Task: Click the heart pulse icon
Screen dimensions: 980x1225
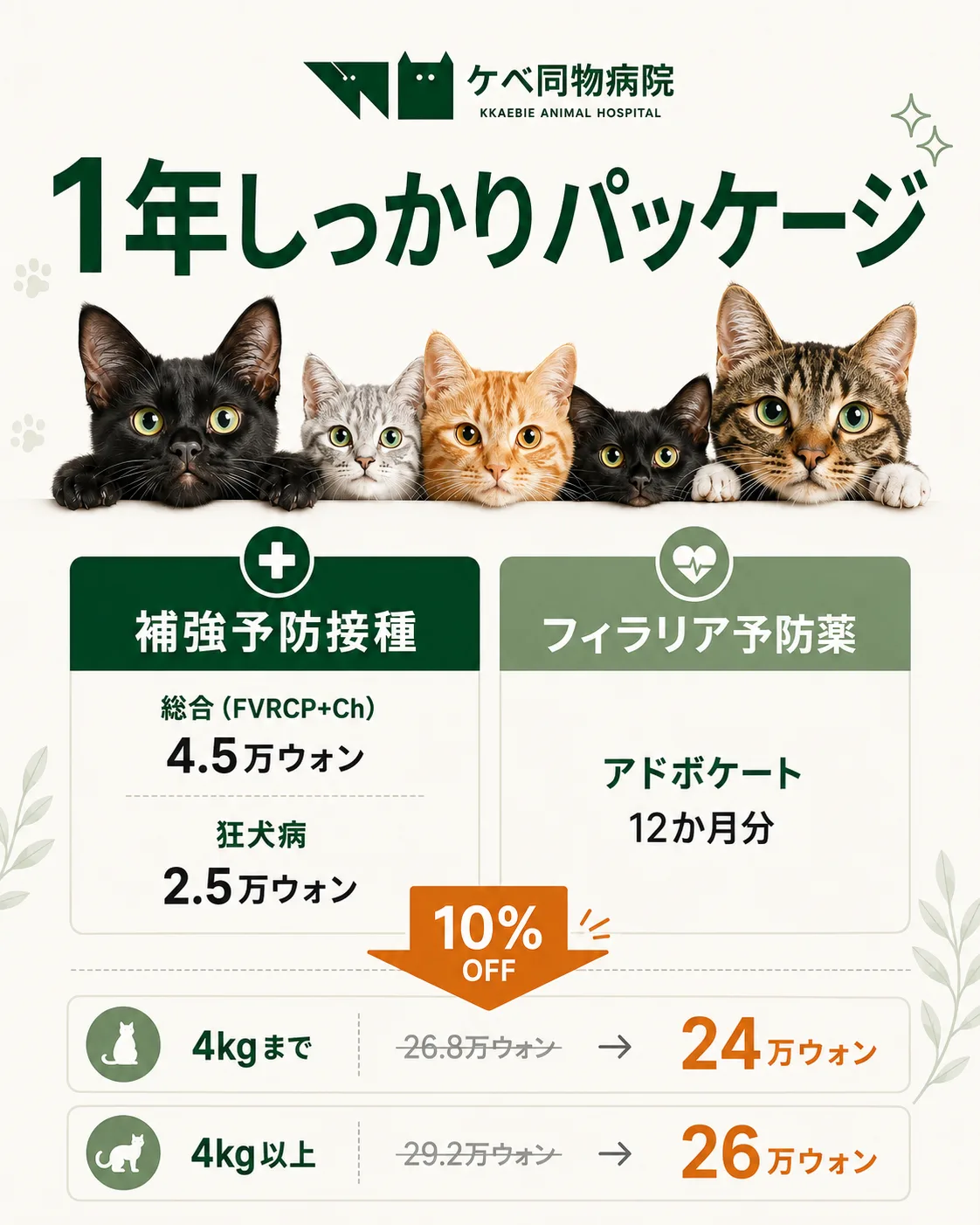Action: [694, 562]
